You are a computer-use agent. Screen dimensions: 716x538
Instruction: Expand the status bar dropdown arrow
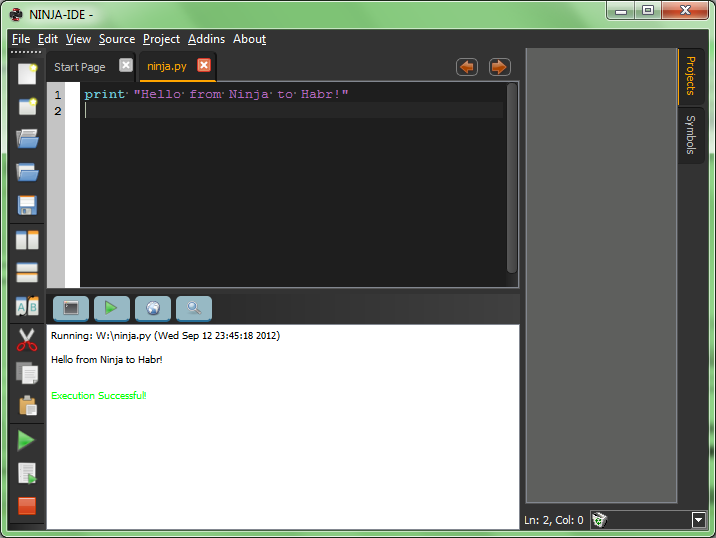tap(699, 520)
